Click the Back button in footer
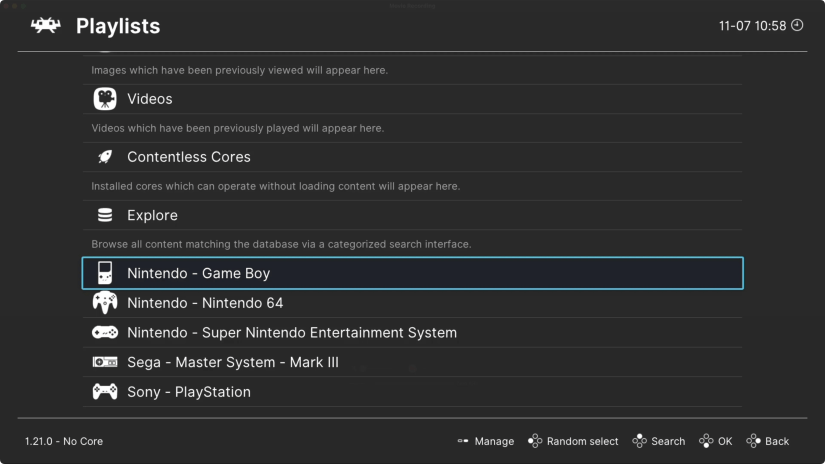Screen dimensions: 825x464 768,441
